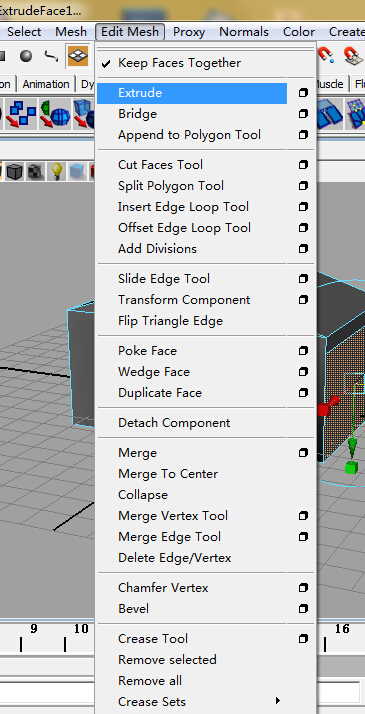
Task: Open Merge Edge Tool options box
Action: [303, 536]
